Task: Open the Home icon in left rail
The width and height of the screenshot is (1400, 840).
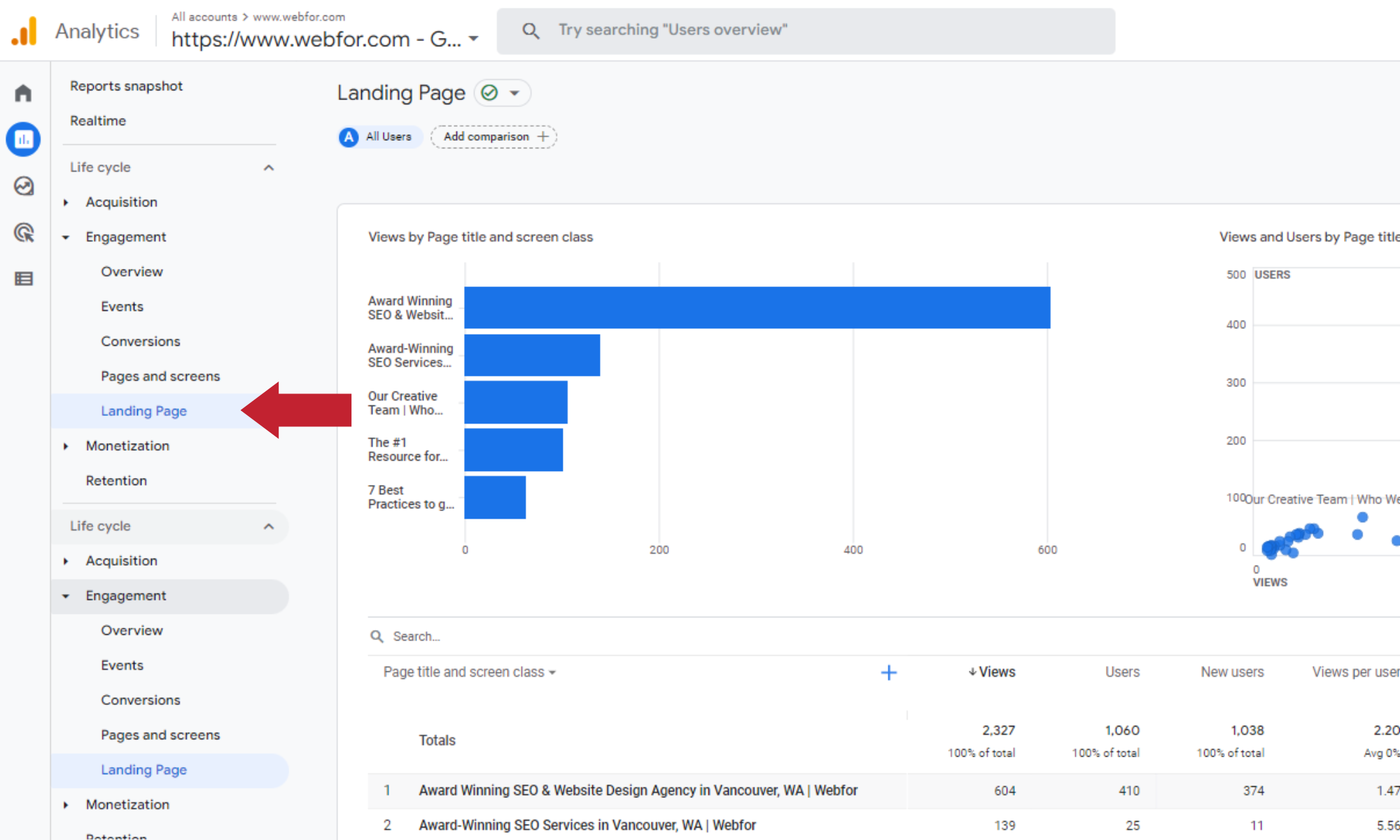Action: (x=24, y=93)
